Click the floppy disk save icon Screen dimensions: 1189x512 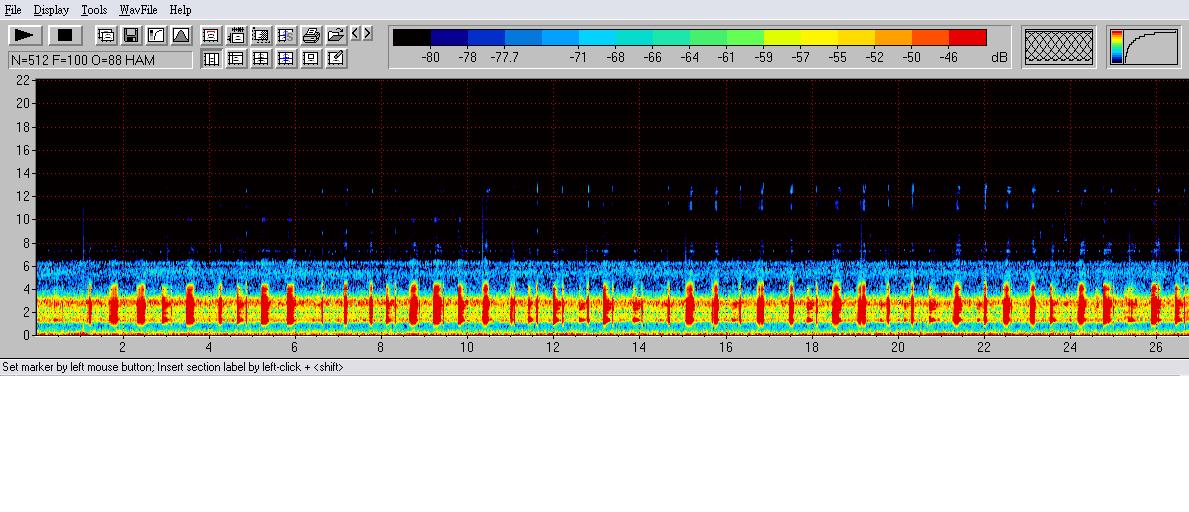click(x=131, y=36)
